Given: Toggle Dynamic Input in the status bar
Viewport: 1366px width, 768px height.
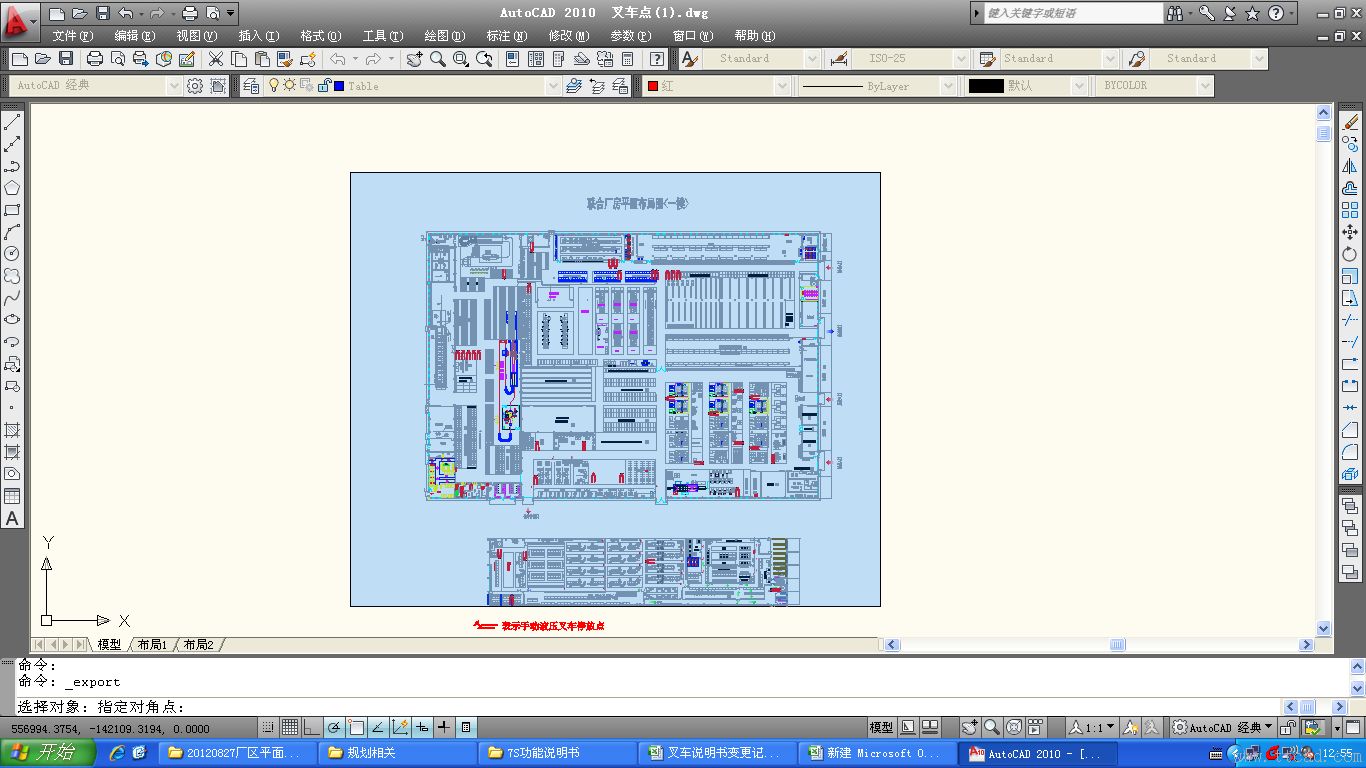Looking at the screenshot, I should click(x=422, y=728).
